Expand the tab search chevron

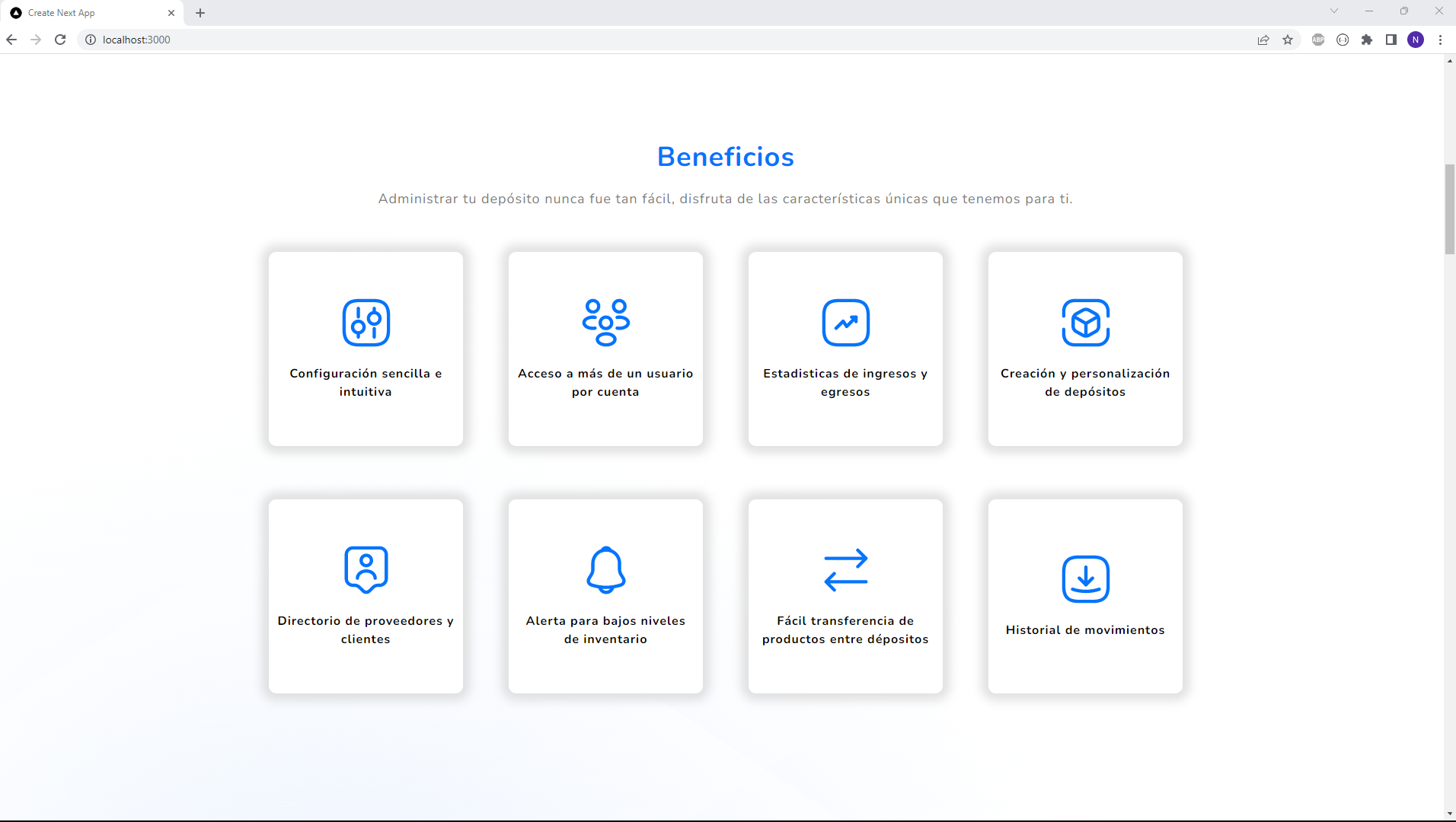1334,11
